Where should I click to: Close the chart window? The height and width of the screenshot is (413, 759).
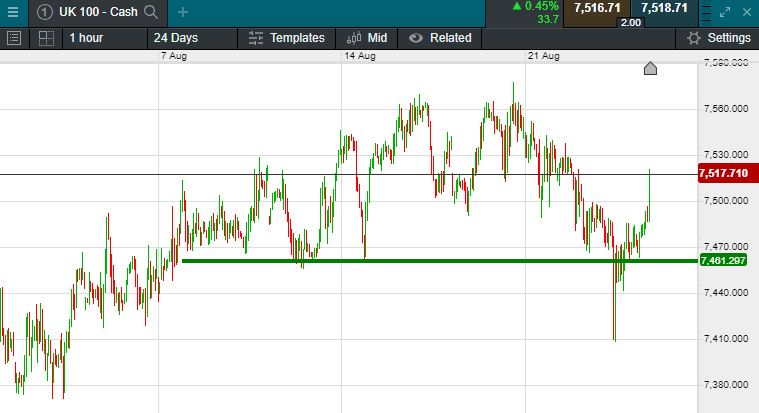[747, 12]
